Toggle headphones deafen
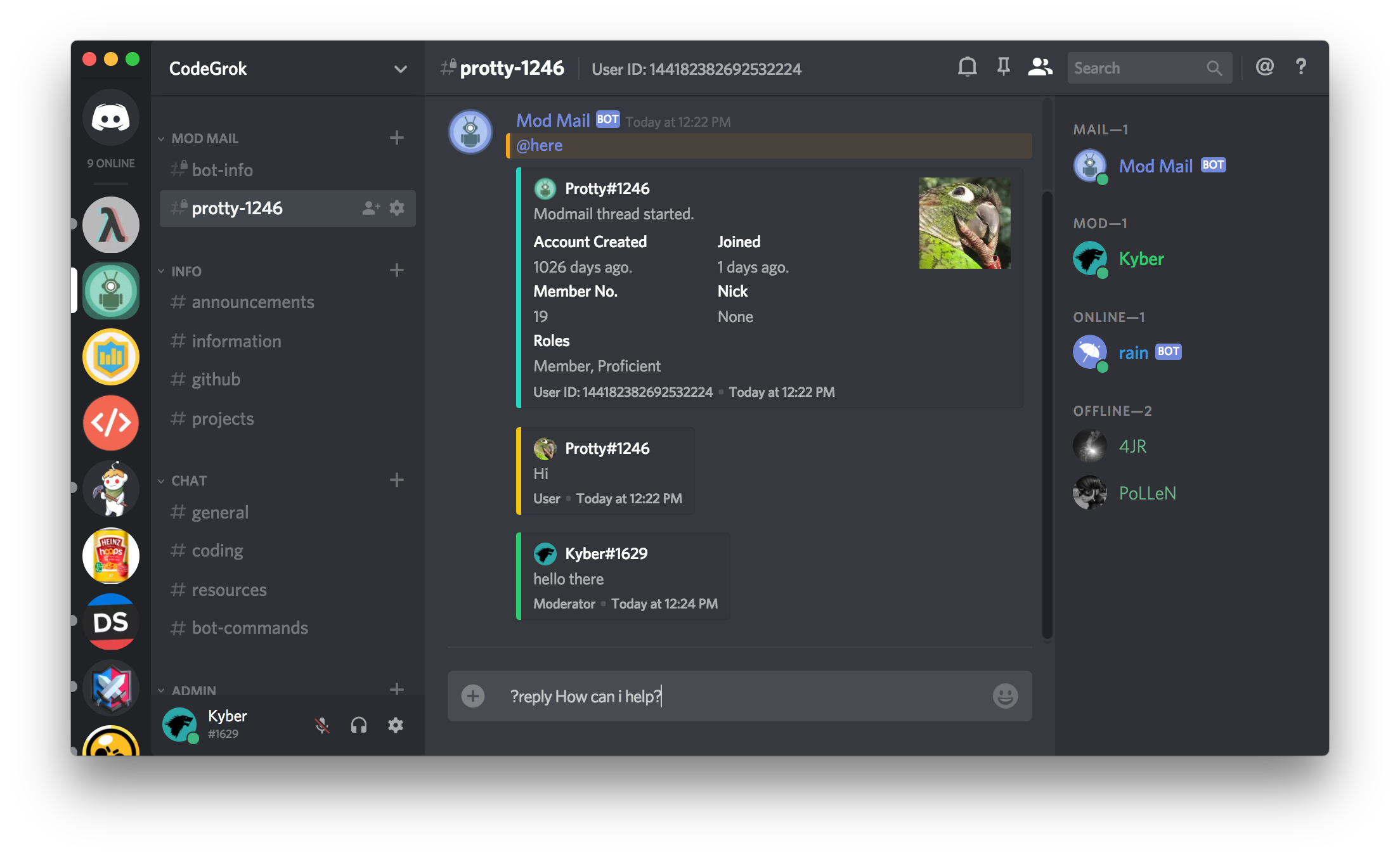The width and height of the screenshot is (1400, 857). tap(359, 725)
